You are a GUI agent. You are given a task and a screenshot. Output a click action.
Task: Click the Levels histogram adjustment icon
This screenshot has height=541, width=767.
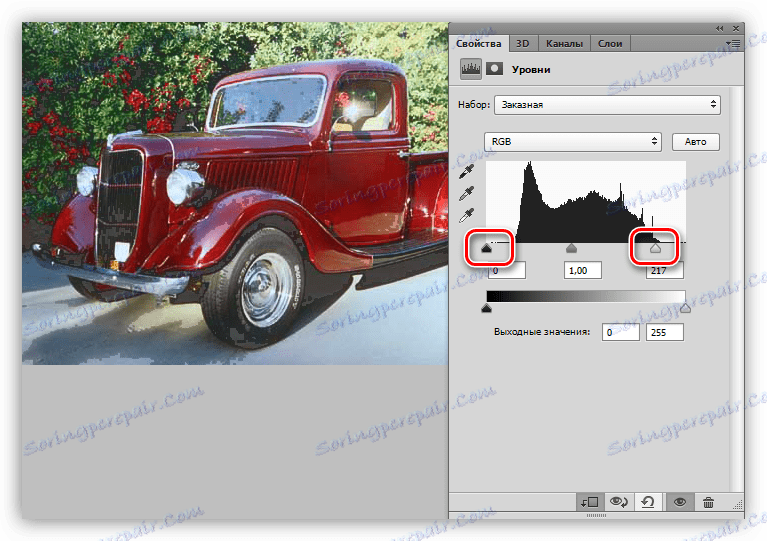tap(471, 69)
